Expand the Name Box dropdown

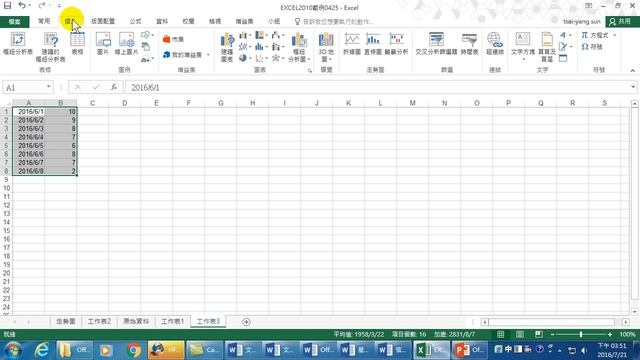[49, 87]
